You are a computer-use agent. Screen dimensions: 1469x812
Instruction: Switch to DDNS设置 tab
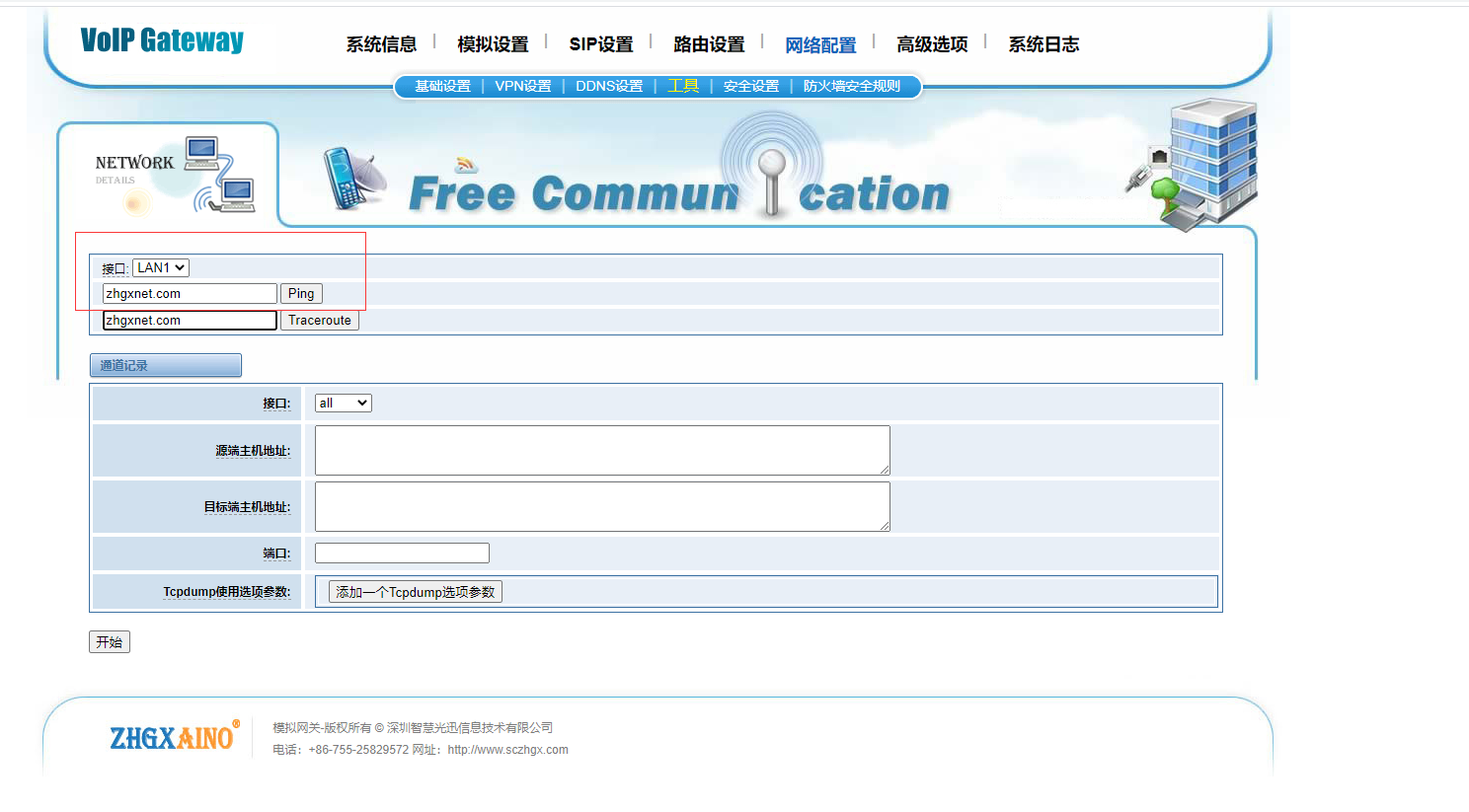tap(609, 86)
